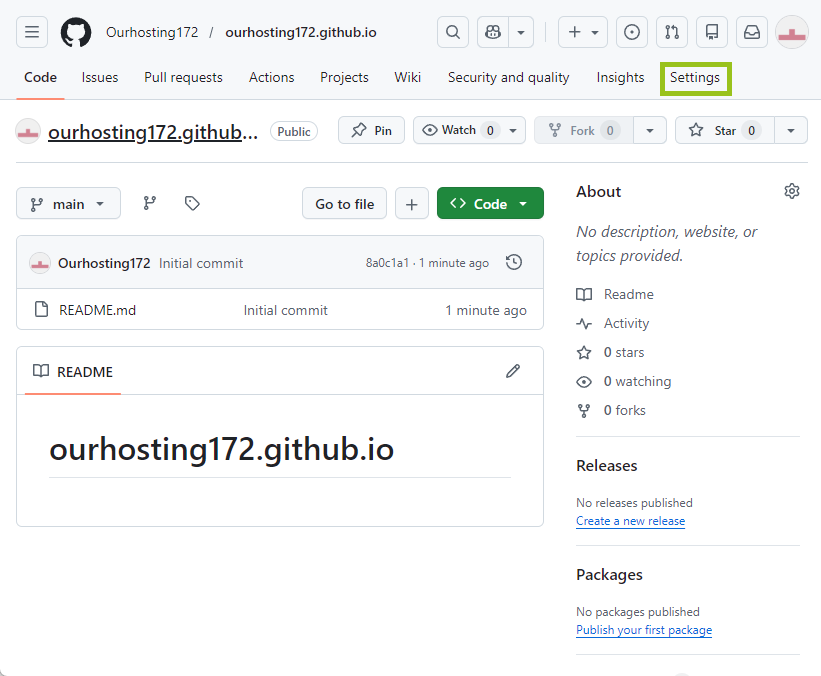Open the repositories header icon
The height and width of the screenshot is (676, 821).
(712, 32)
